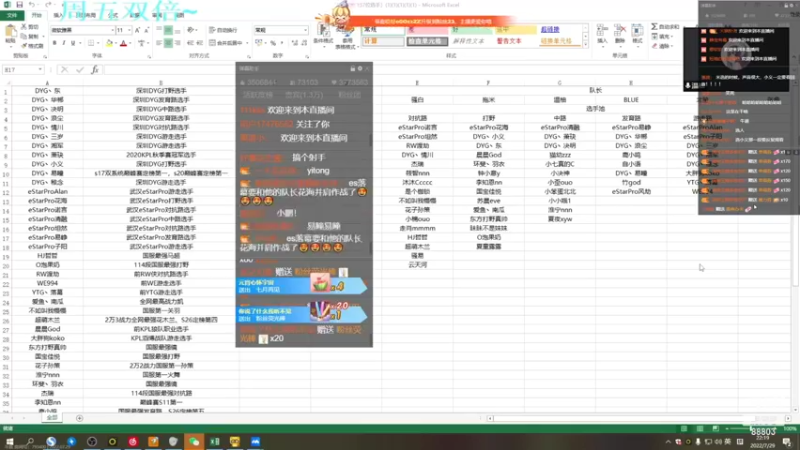Click the Undo arrow icon
This screenshot has width=800, height=450.
pos(32,5)
